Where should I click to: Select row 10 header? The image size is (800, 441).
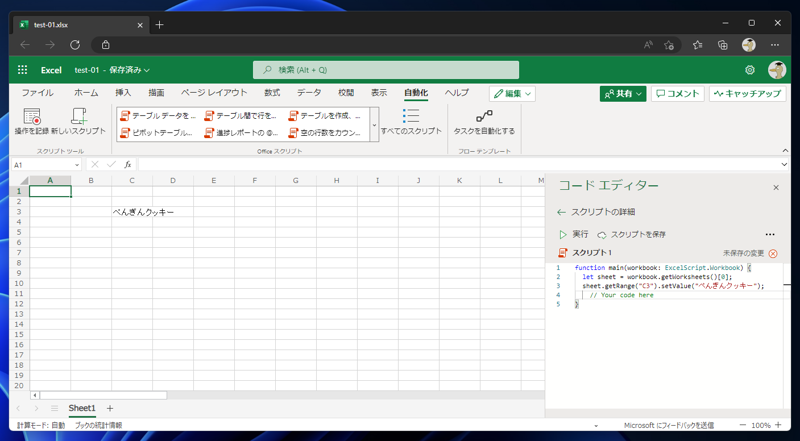(x=19, y=283)
